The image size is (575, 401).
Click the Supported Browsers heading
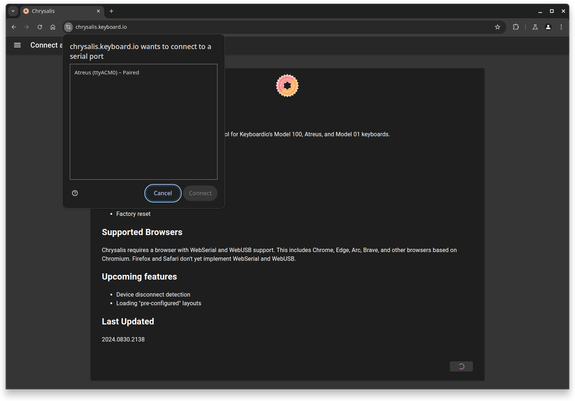click(142, 232)
